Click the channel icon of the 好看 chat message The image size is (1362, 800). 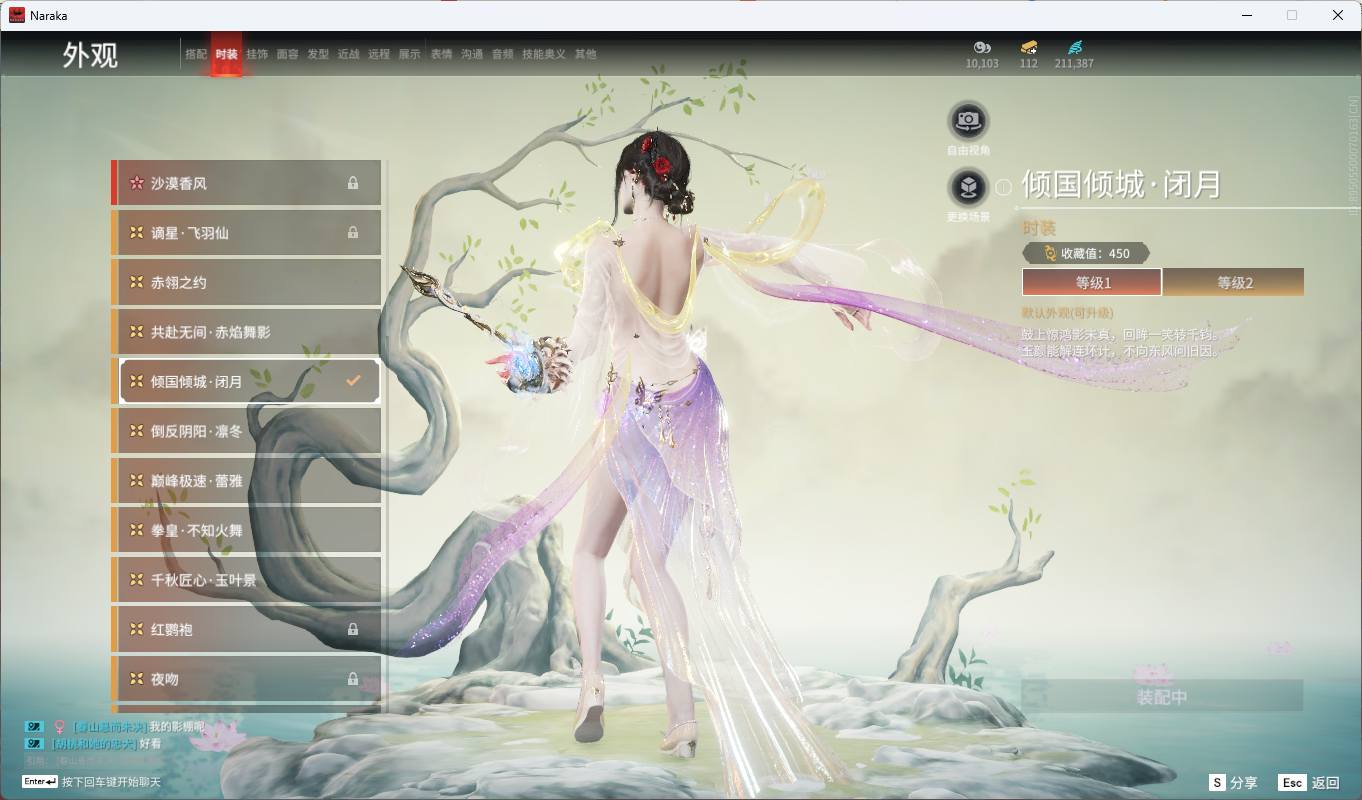[34, 743]
